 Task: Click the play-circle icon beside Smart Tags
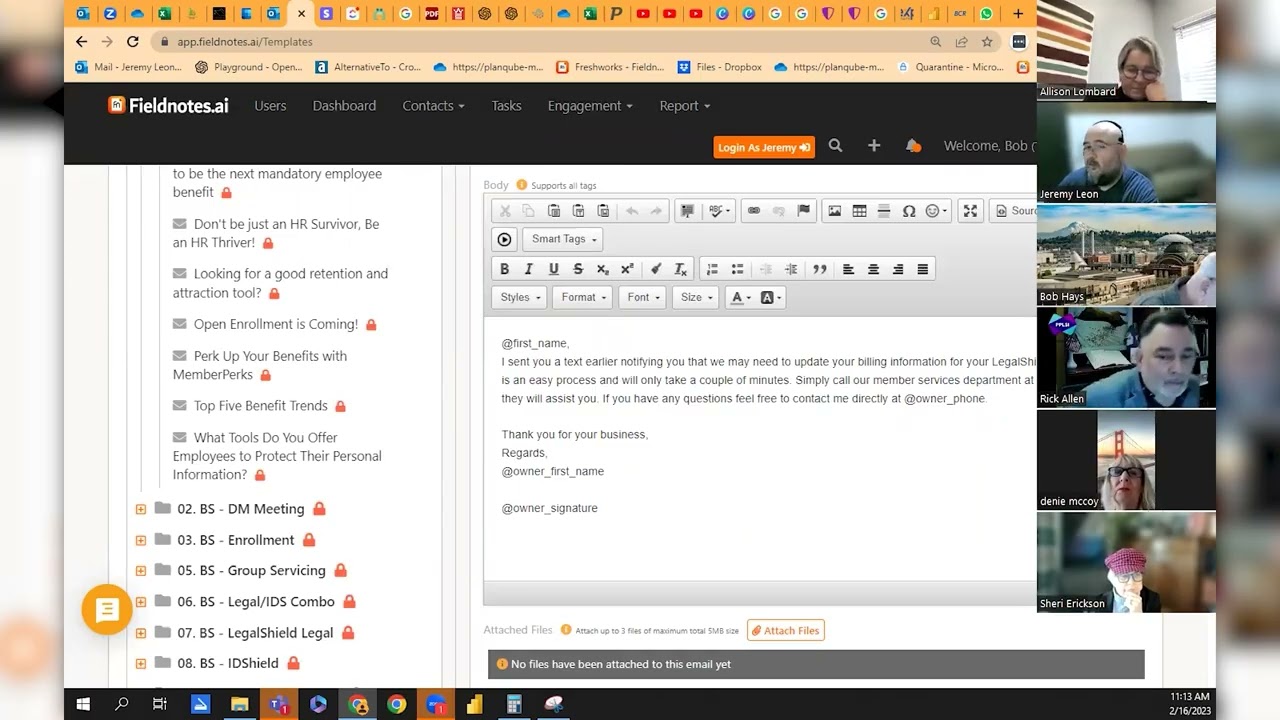tap(504, 239)
